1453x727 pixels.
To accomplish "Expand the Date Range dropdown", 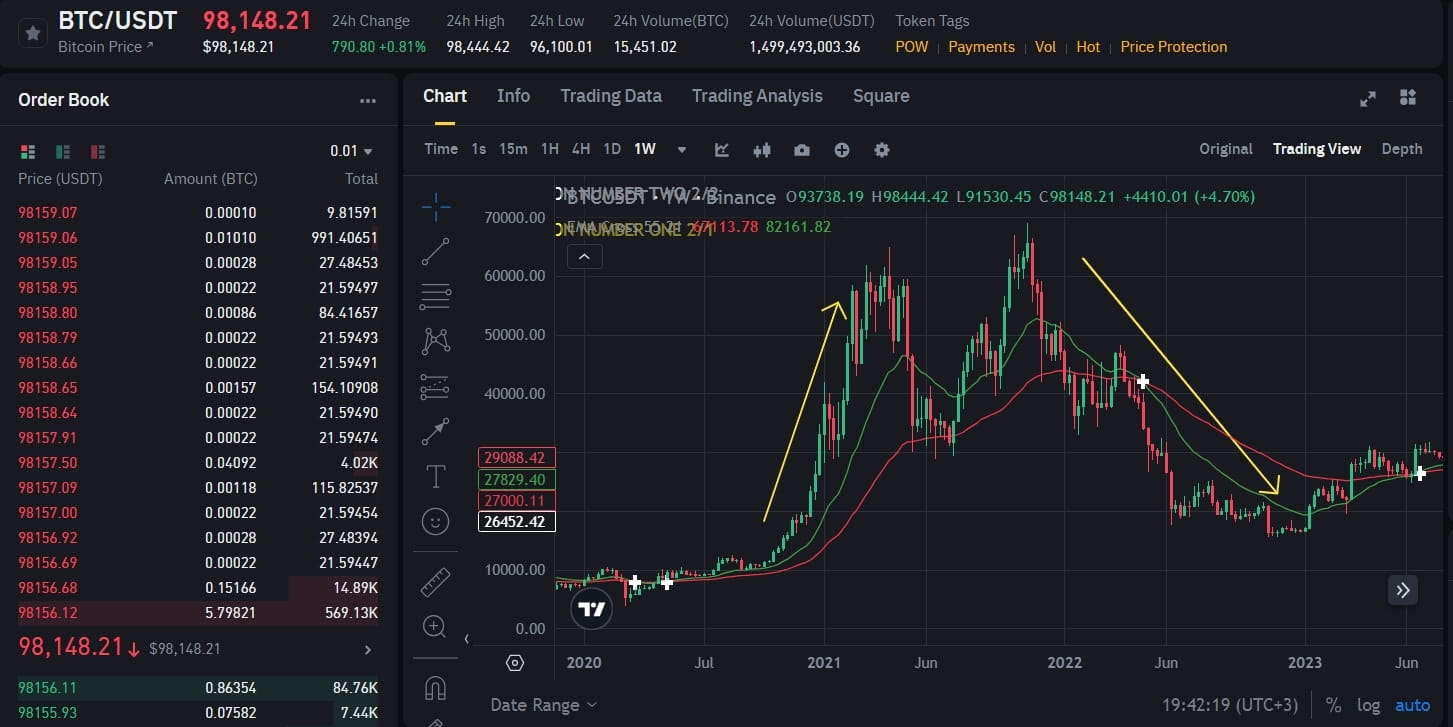I will click(543, 705).
